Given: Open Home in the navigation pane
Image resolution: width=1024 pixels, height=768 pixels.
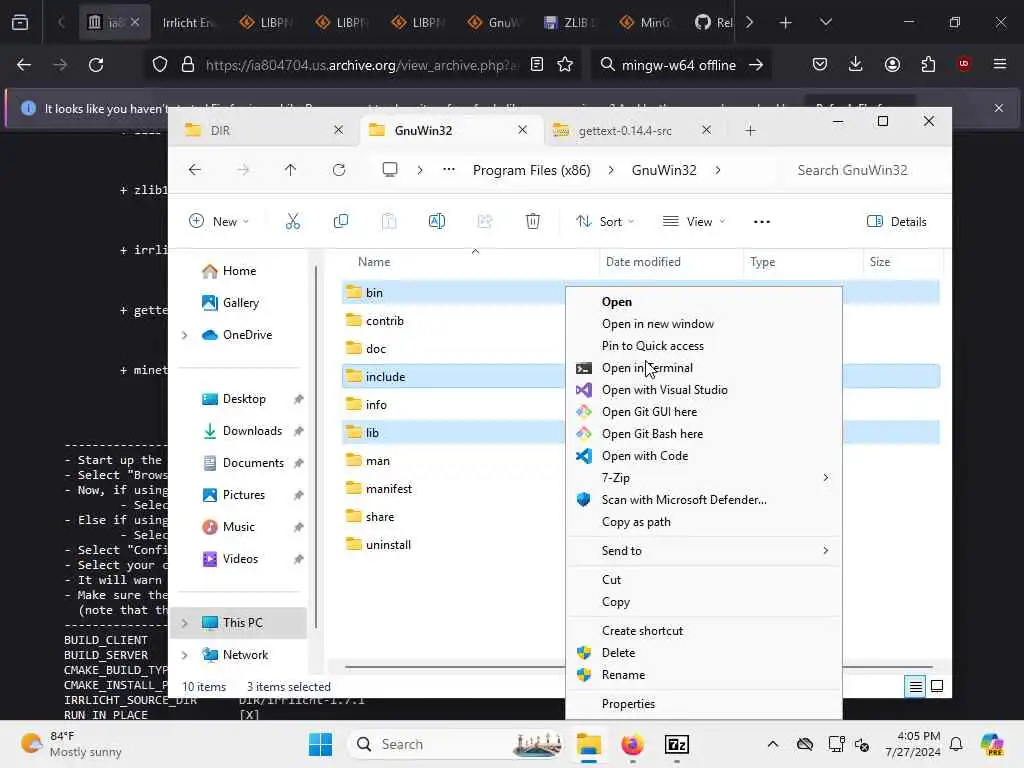Looking at the screenshot, I should pos(229,271).
